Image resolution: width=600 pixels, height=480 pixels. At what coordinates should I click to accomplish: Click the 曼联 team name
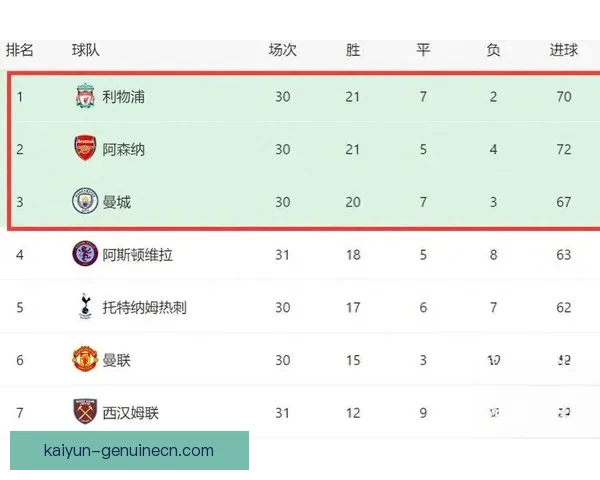pyautogui.click(x=117, y=359)
